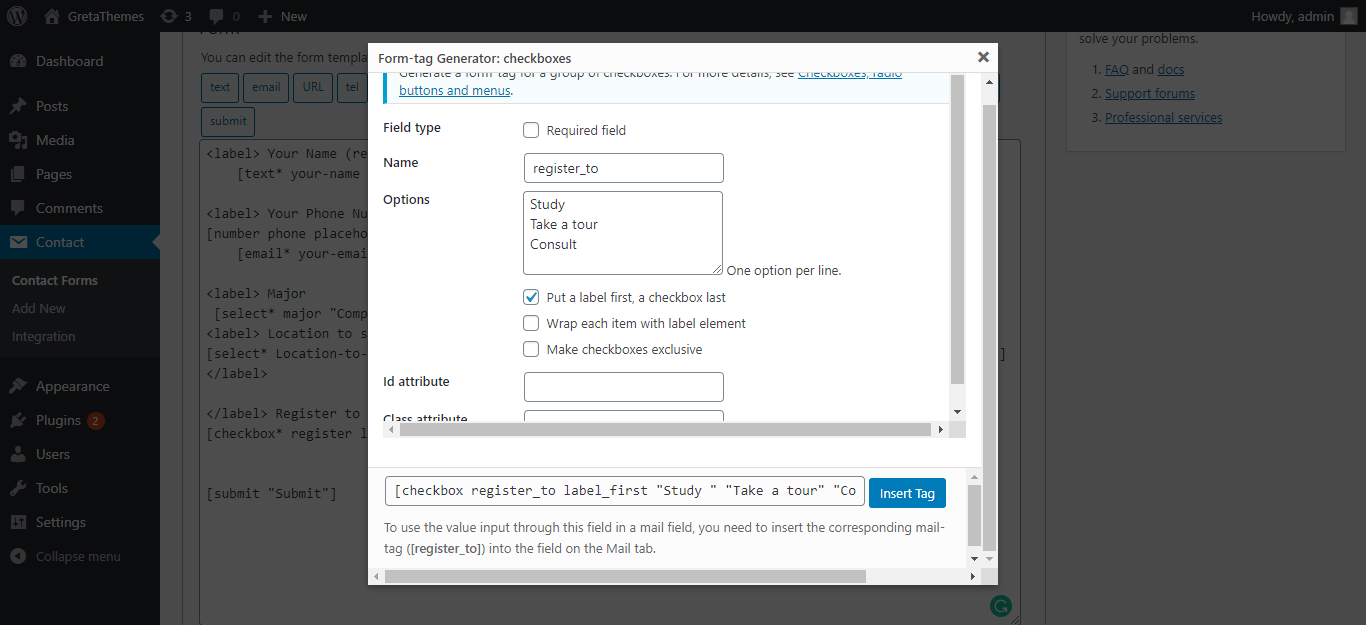Uncheck Put a label first, a checkbox last

pyautogui.click(x=531, y=297)
